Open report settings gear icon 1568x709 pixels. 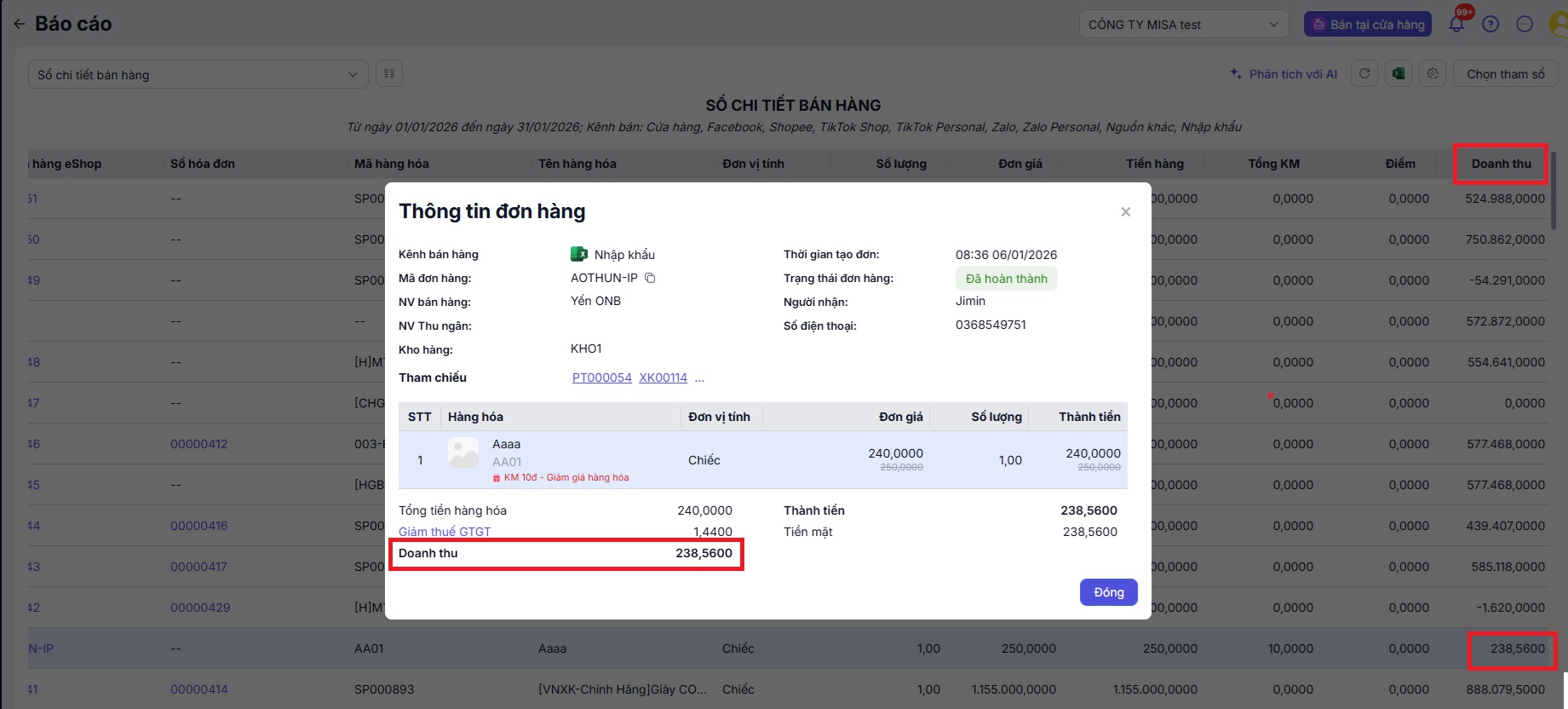click(x=1433, y=74)
